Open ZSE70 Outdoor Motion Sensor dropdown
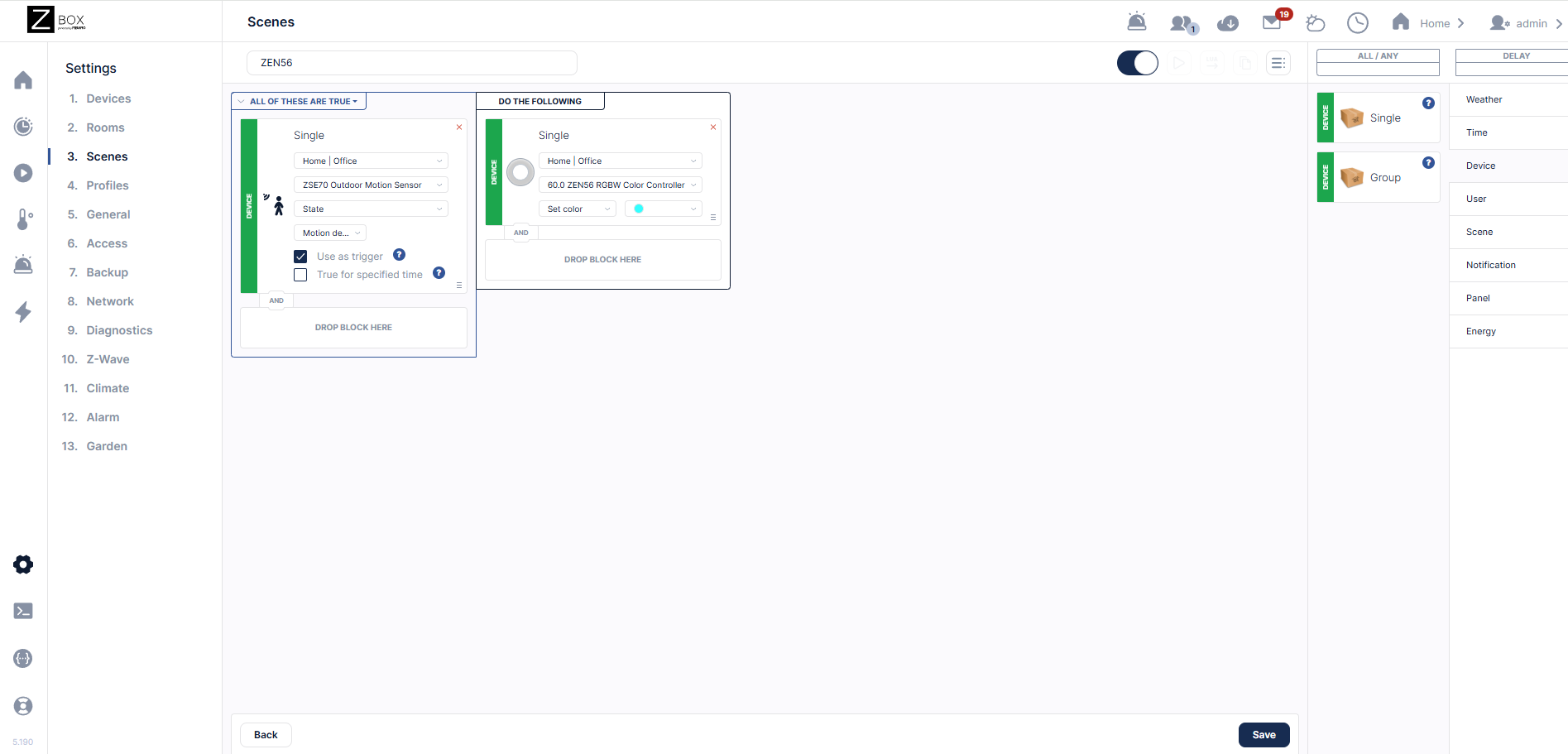The width and height of the screenshot is (1568, 754). tap(371, 185)
